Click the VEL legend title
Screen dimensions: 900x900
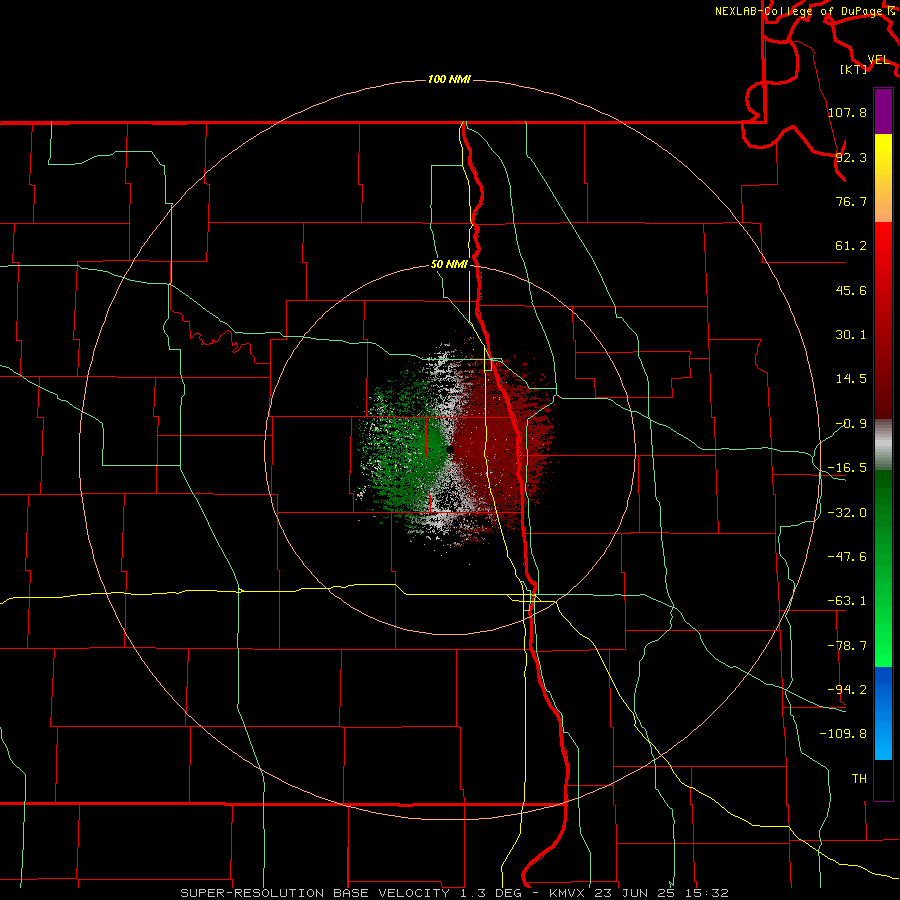click(878, 60)
